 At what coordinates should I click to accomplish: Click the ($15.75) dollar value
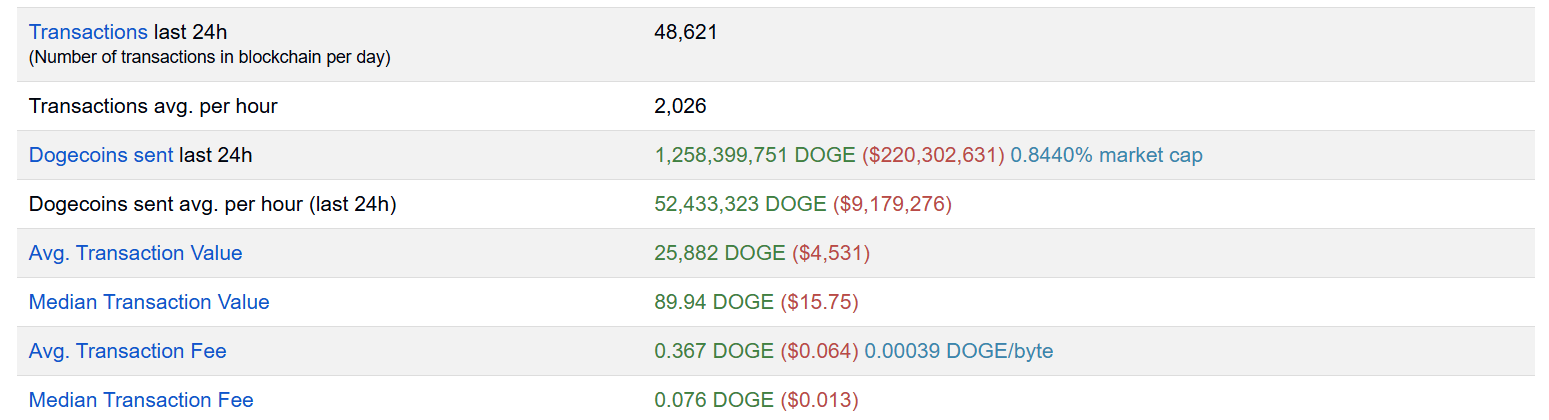click(819, 302)
